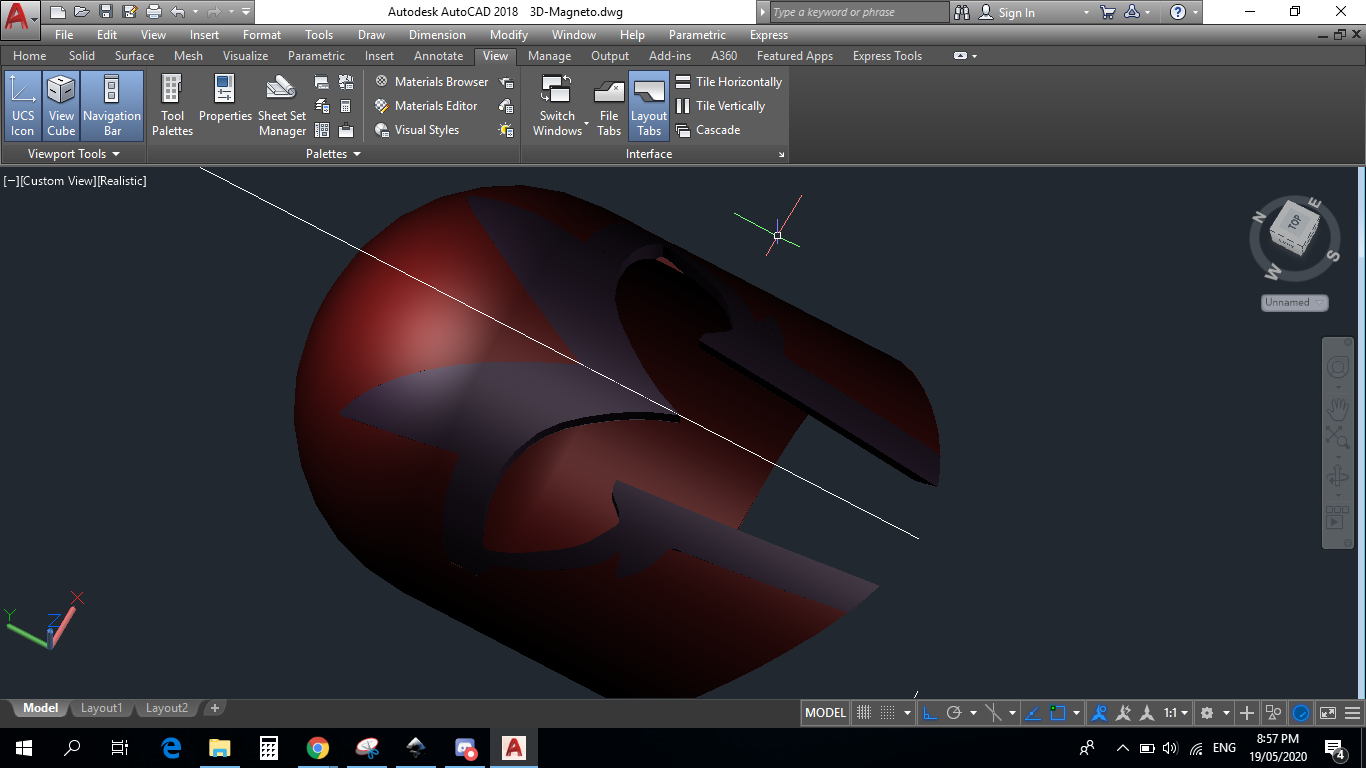Screen dimensions: 1366x768
Task: Click the Save icon in quick access toolbar
Action: tap(105, 12)
